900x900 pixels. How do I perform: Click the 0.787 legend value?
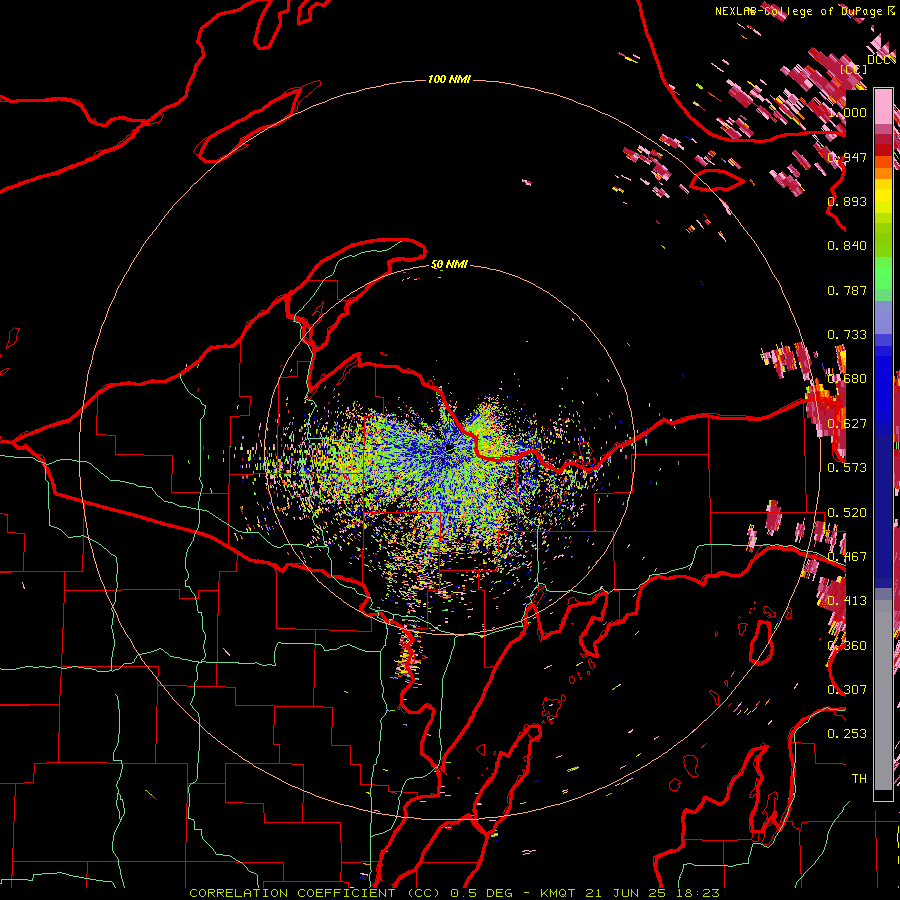pos(847,290)
